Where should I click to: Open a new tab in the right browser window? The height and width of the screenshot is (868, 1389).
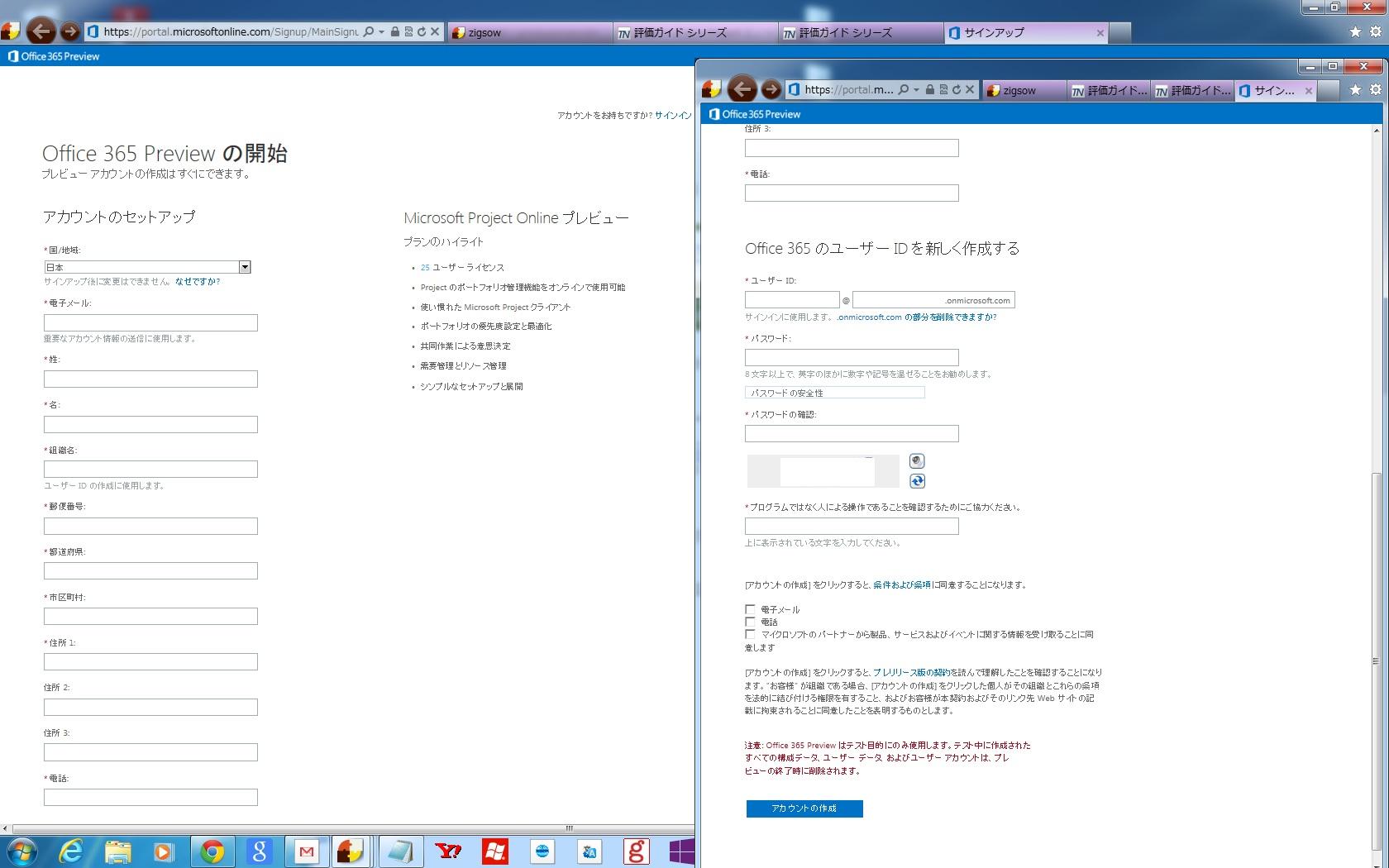click(1328, 90)
